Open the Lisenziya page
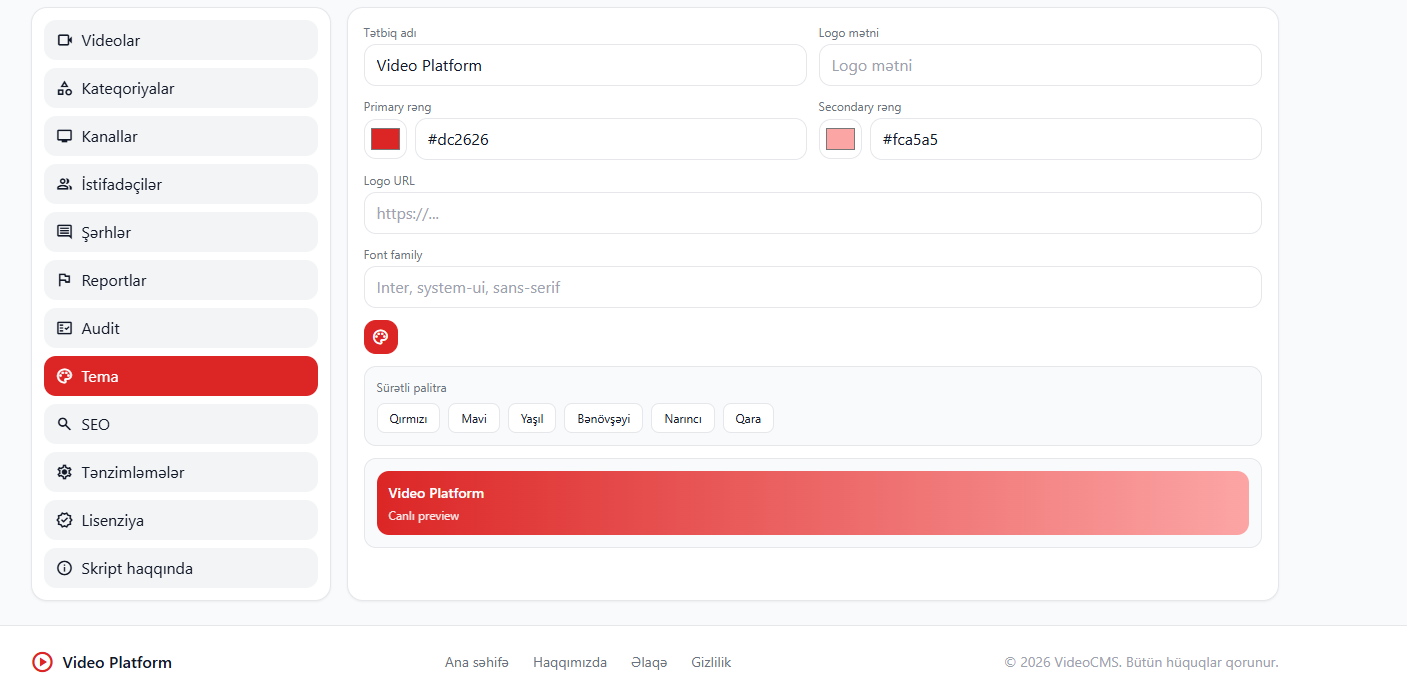This screenshot has width=1407, height=691. [x=180, y=520]
